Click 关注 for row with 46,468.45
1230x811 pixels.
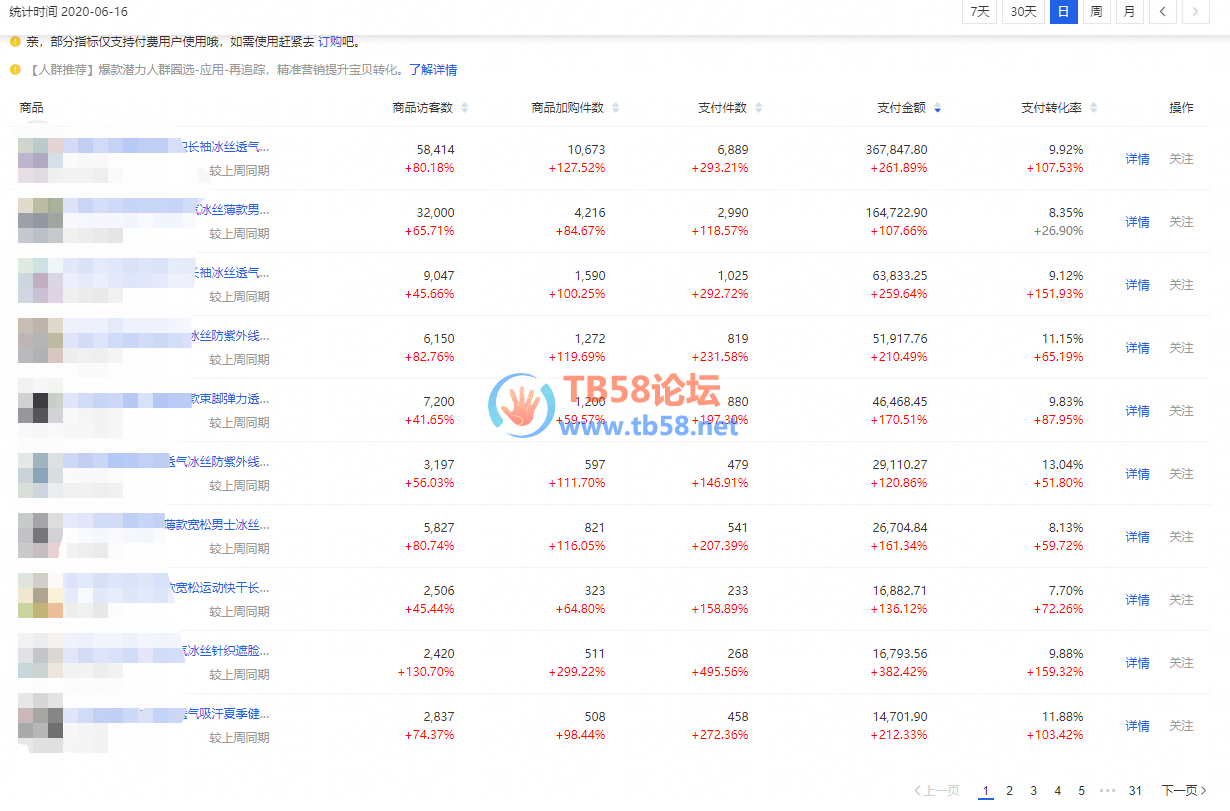1181,411
